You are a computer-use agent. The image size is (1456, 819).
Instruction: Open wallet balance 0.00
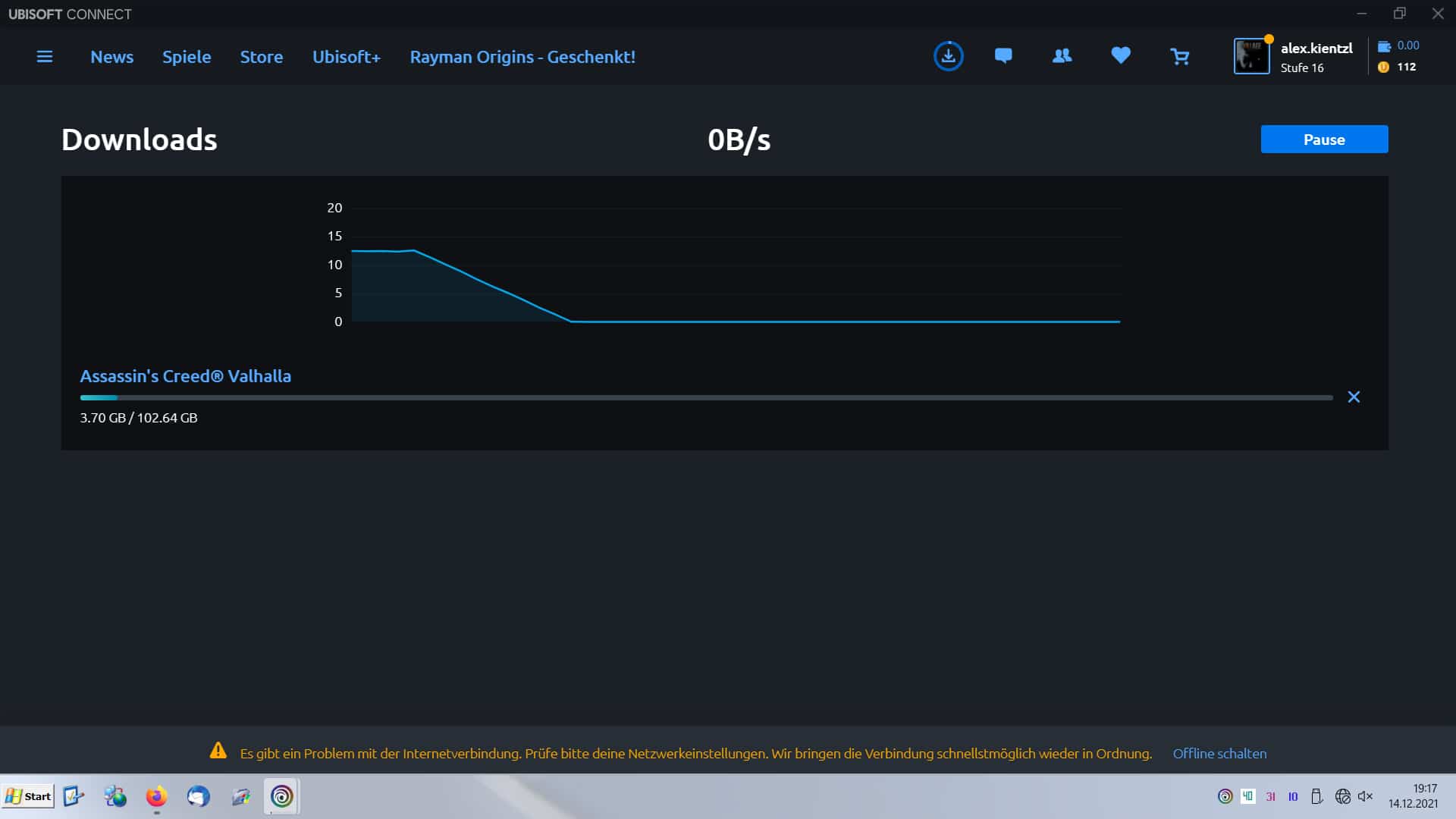click(x=1399, y=45)
